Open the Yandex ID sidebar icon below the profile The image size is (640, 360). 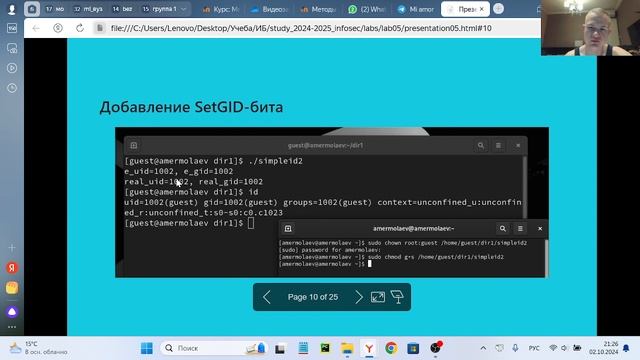tap(12, 28)
